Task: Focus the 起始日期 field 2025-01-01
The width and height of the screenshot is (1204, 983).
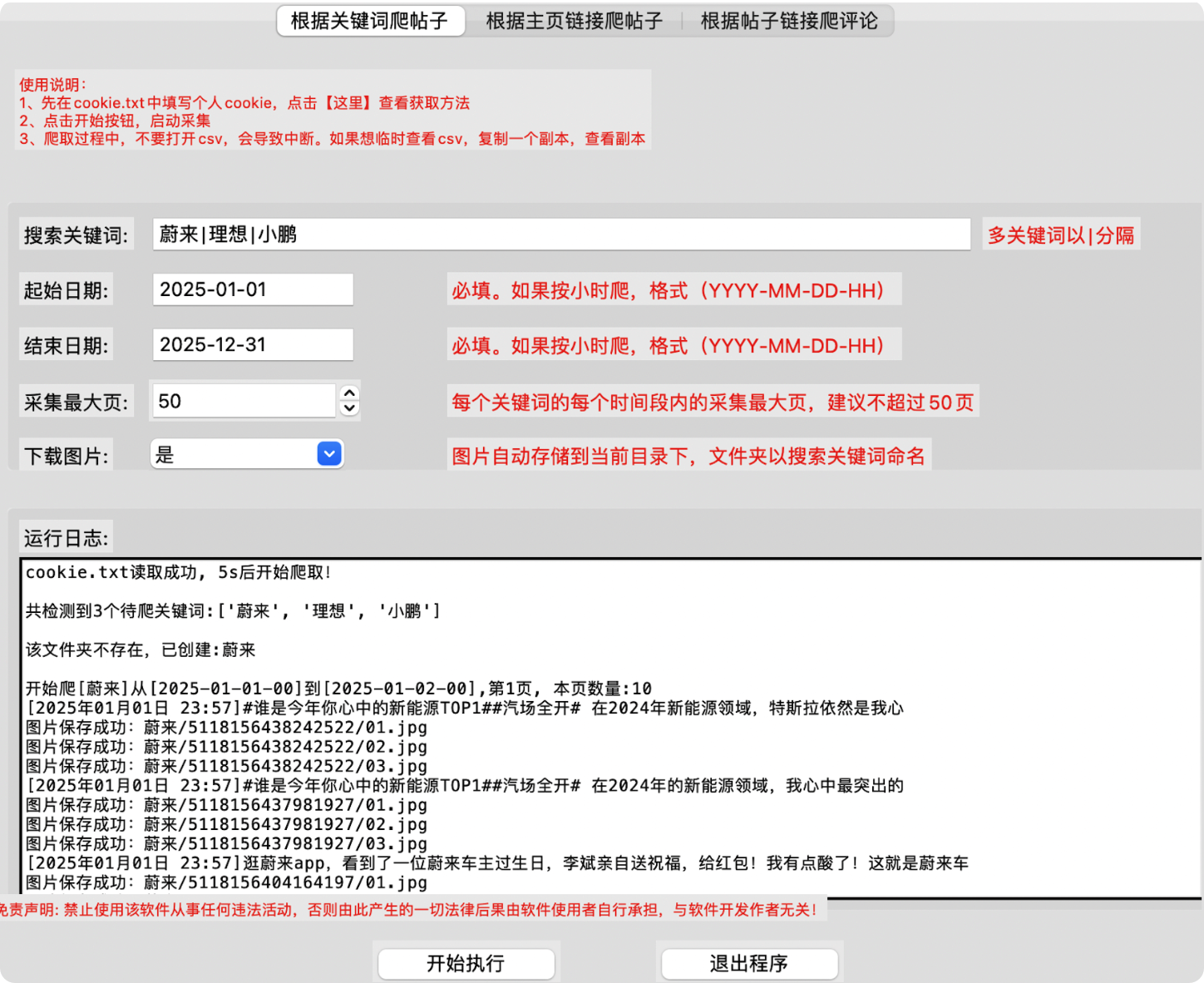Action: click(253, 289)
